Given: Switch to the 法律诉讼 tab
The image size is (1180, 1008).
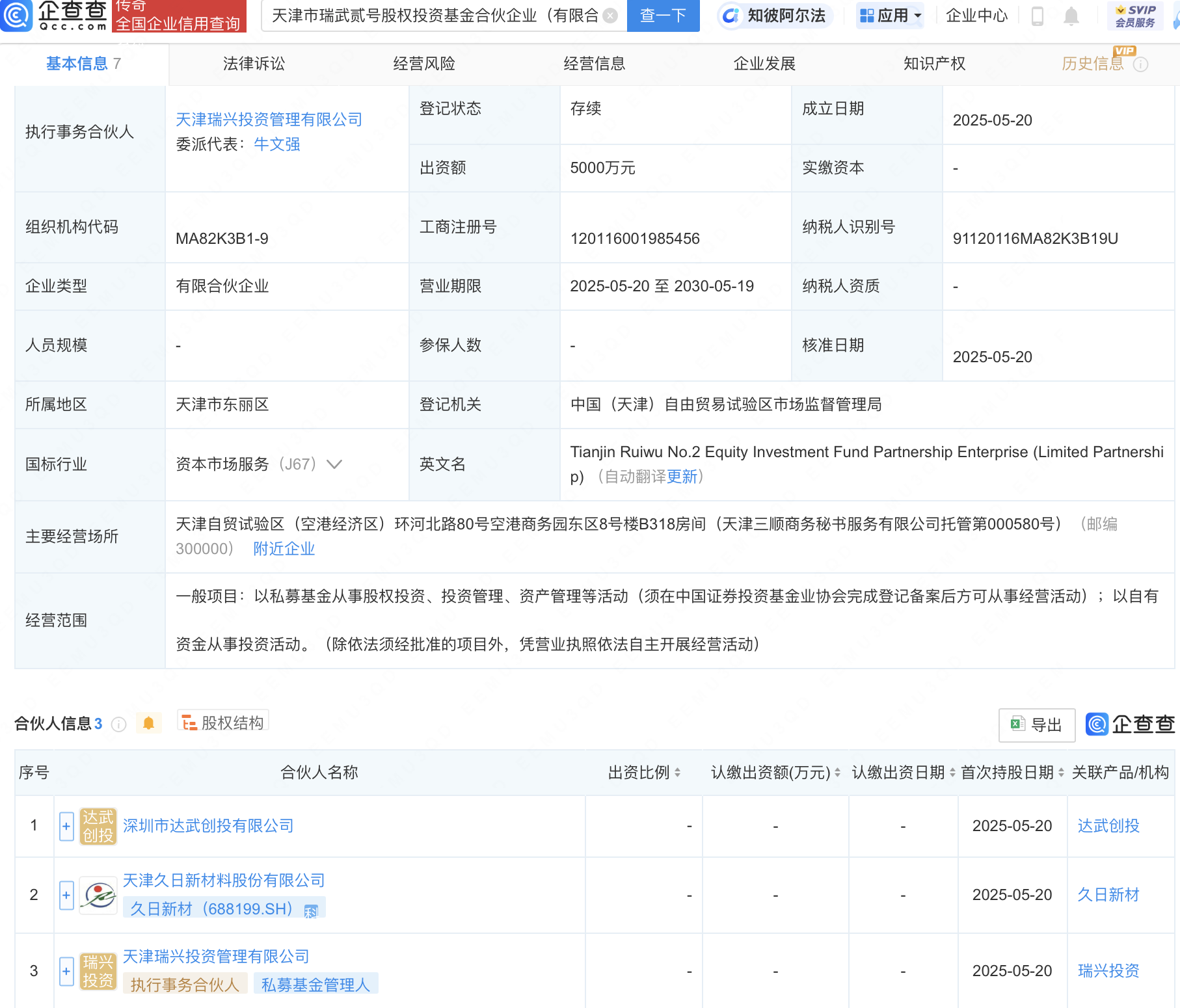Looking at the screenshot, I should (254, 64).
